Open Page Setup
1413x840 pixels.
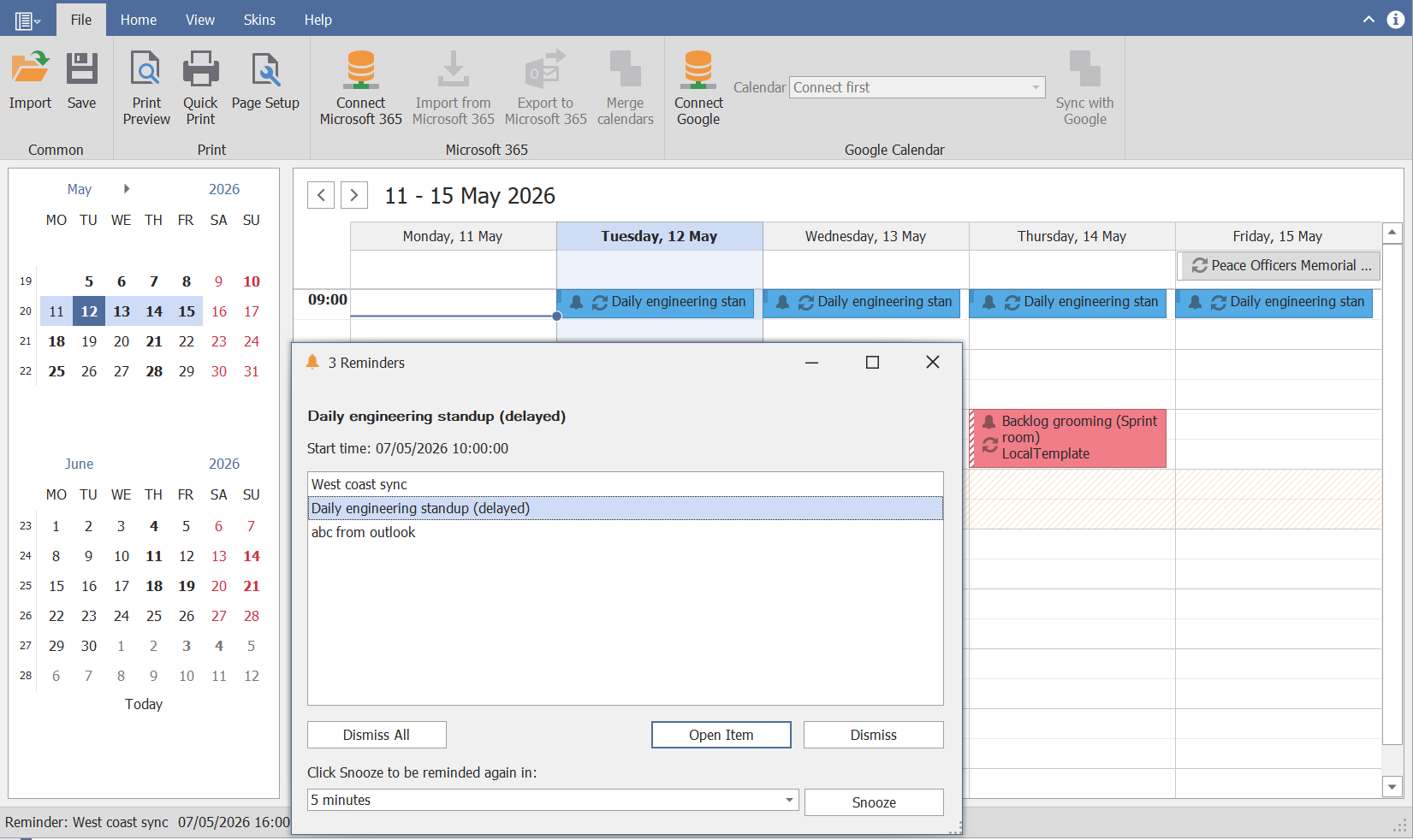point(265,81)
